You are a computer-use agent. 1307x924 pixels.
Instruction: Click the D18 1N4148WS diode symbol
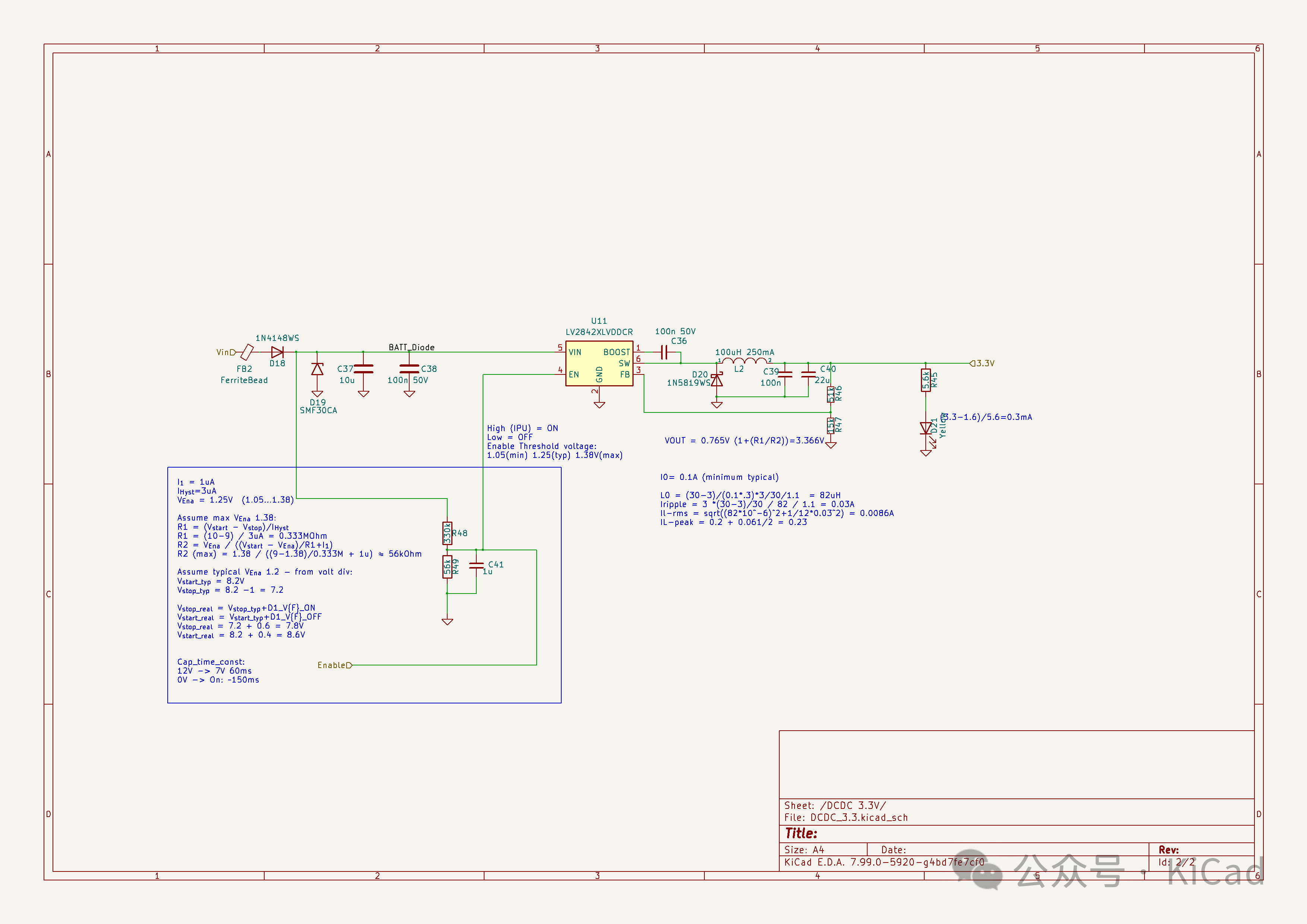tap(277, 352)
